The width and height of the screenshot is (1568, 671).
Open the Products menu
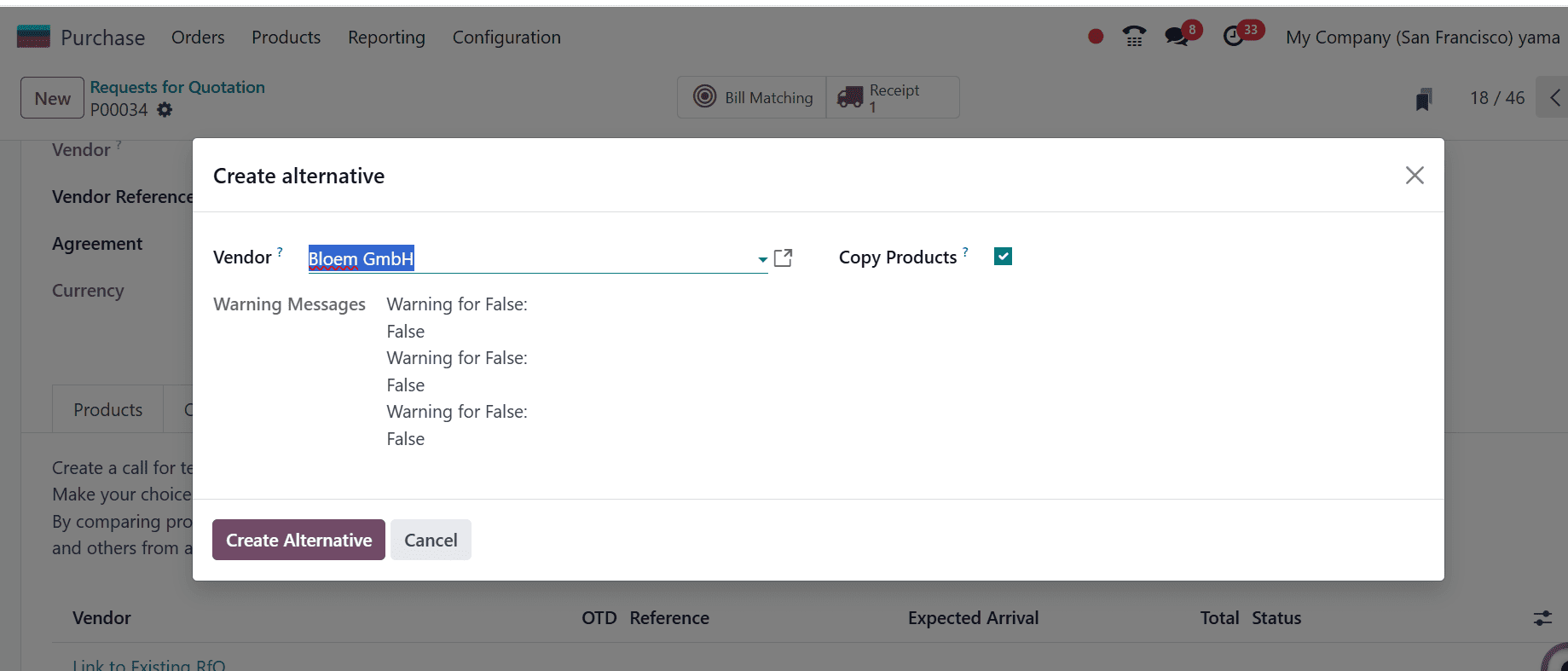pyautogui.click(x=286, y=37)
